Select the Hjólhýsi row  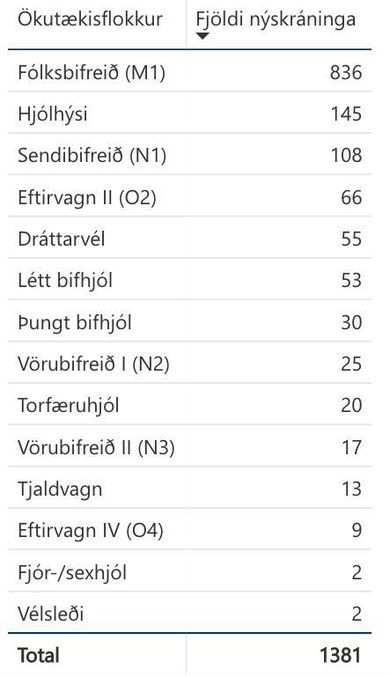point(190,113)
